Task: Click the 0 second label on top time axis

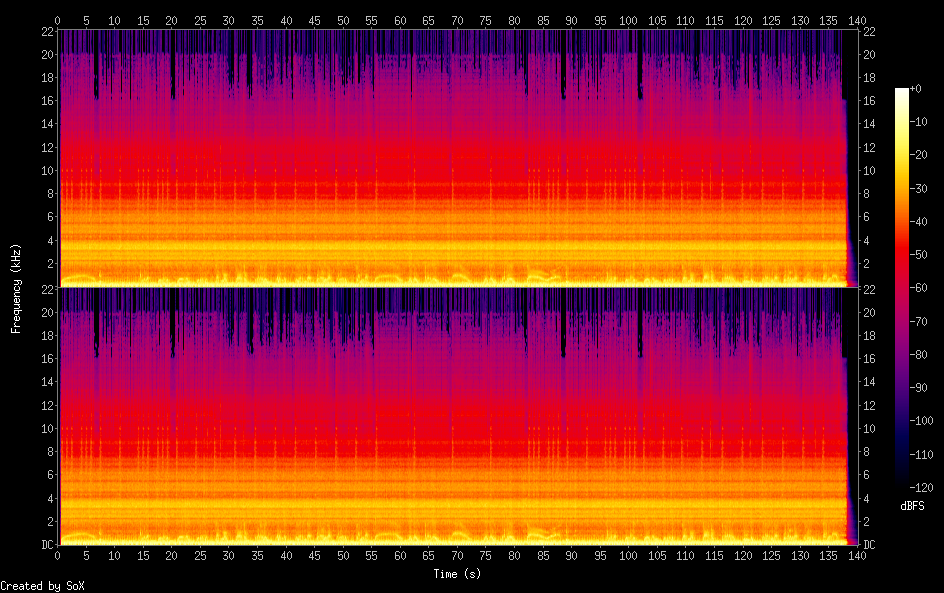Action: coord(58,19)
